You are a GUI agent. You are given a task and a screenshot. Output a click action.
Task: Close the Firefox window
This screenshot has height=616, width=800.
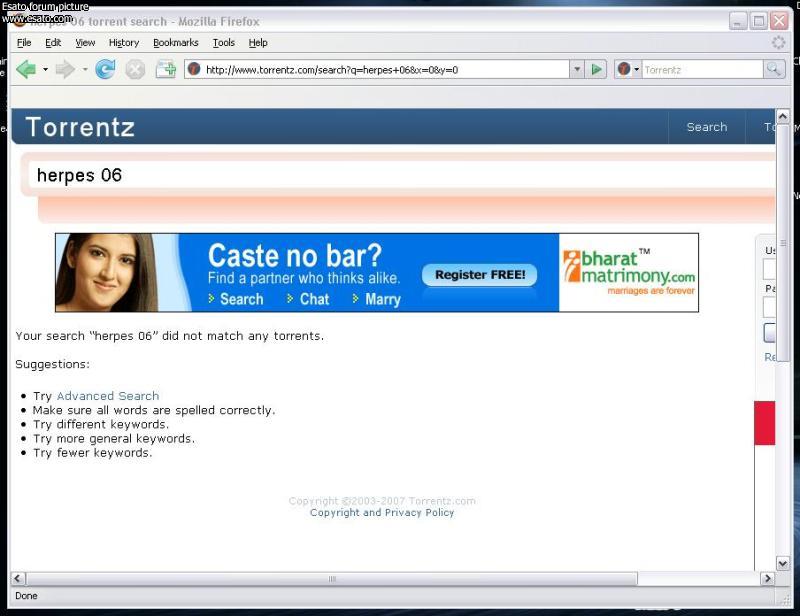(779, 21)
